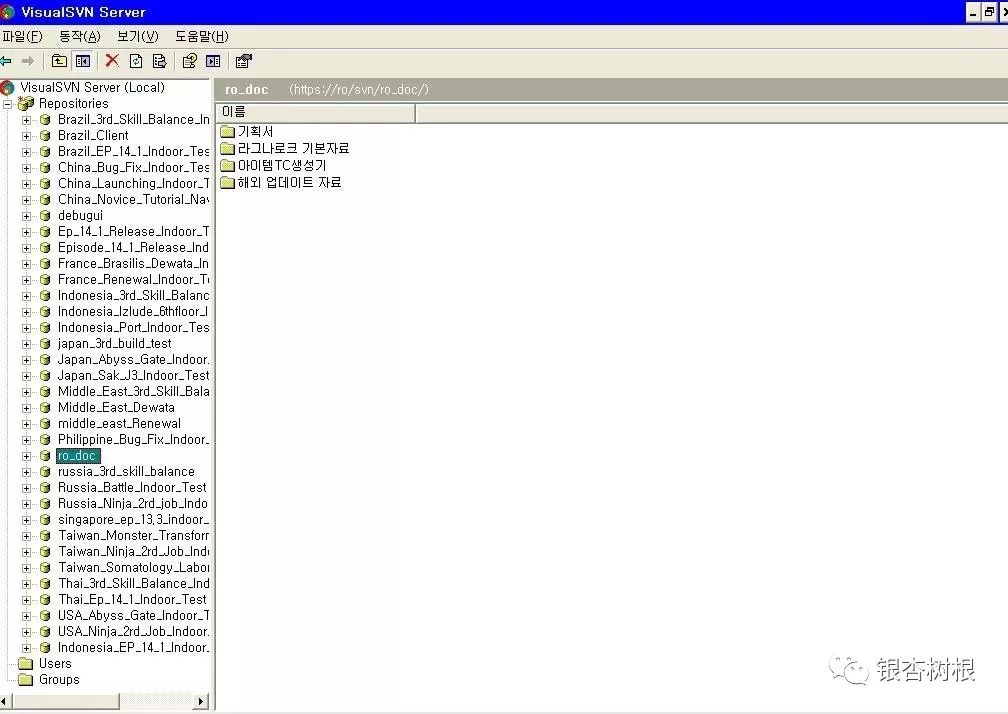Viewport: 1008px width, 714px height.
Task: Select the China_Launching_Indoor repository label
Action: point(134,184)
